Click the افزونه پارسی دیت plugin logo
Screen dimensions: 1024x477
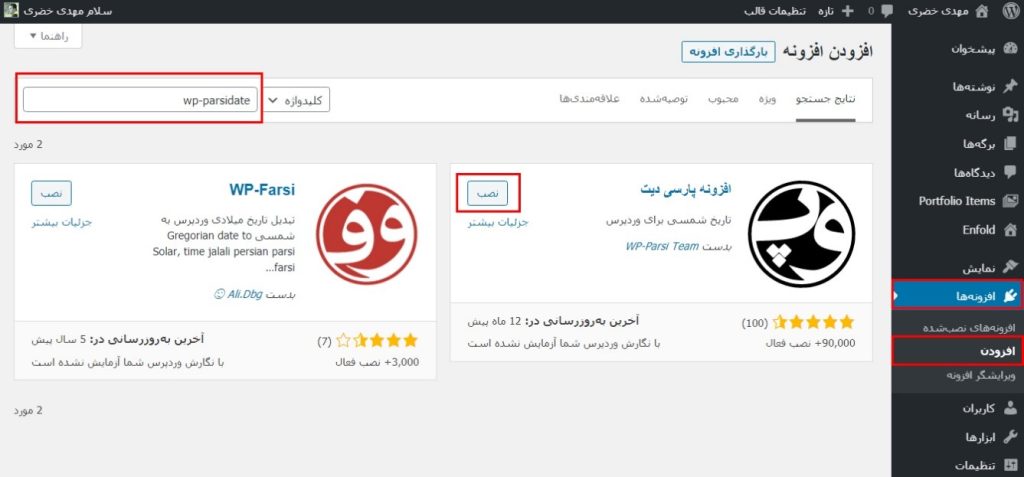pos(801,234)
